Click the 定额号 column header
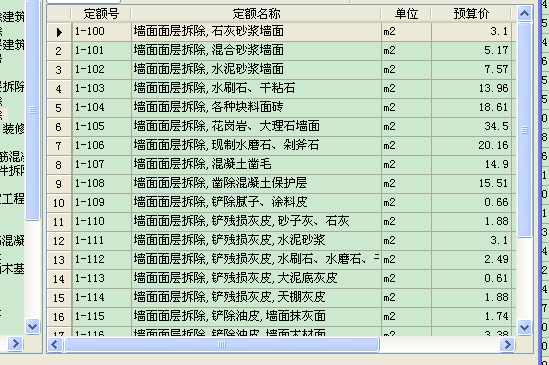 click(x=102, y=14)
